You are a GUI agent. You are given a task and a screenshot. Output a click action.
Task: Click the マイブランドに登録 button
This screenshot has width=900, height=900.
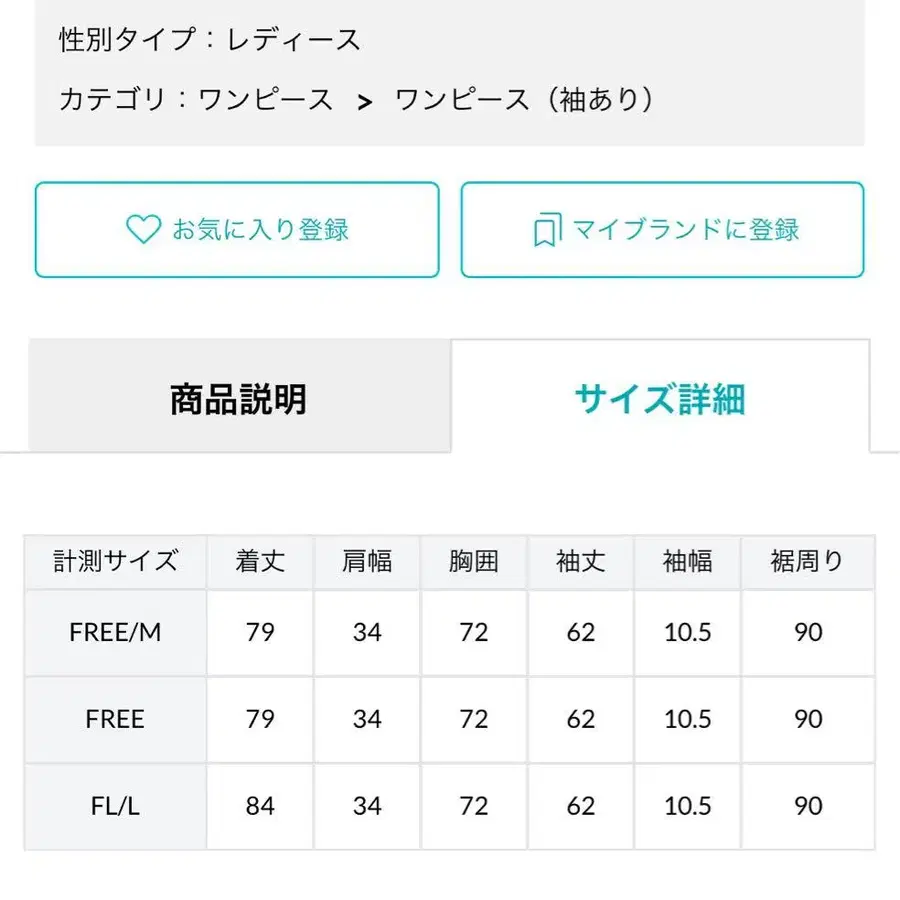click(x=662, y=230)
